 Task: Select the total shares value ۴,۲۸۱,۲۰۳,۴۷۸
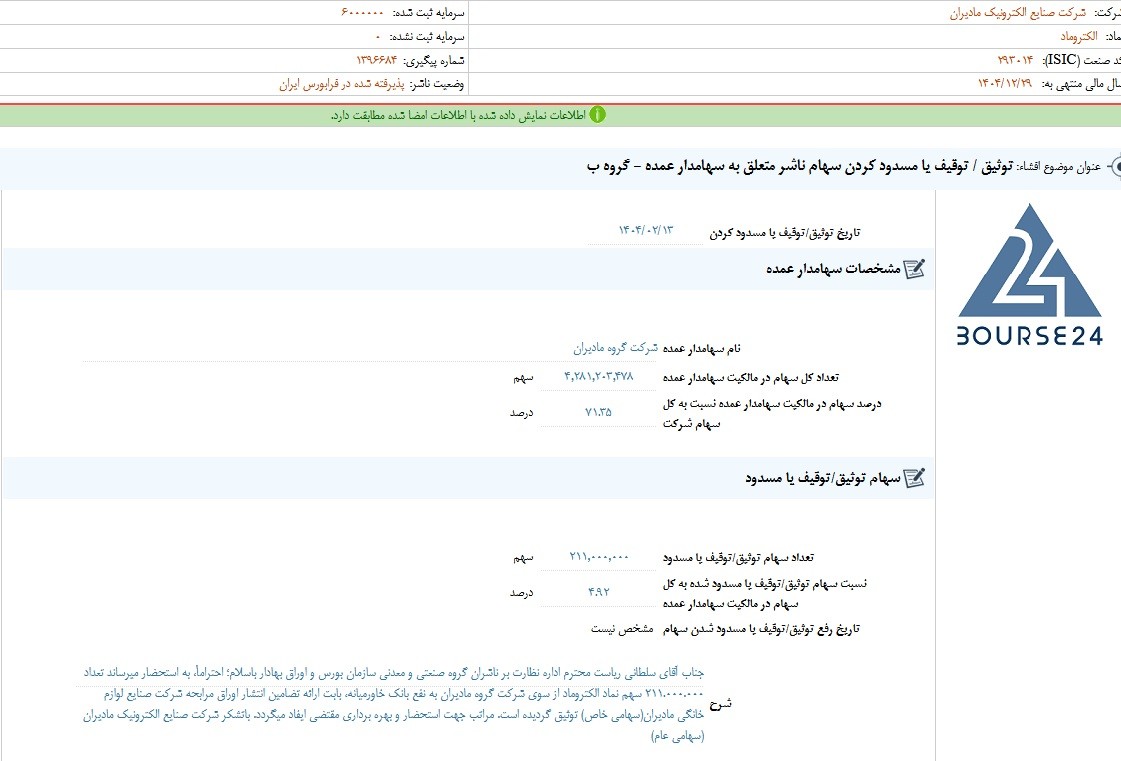[598, 376]
